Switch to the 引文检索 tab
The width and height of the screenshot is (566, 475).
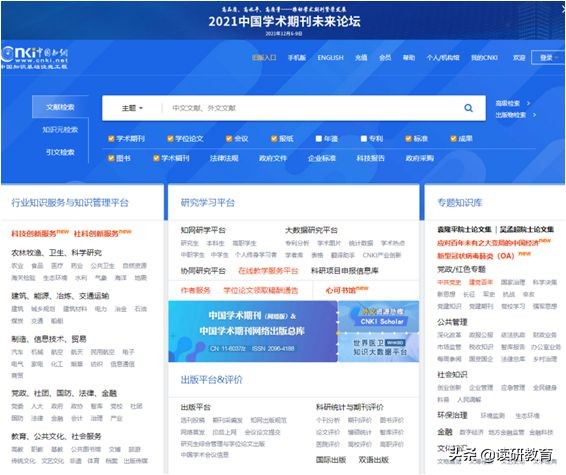click(x=60, y=152)
